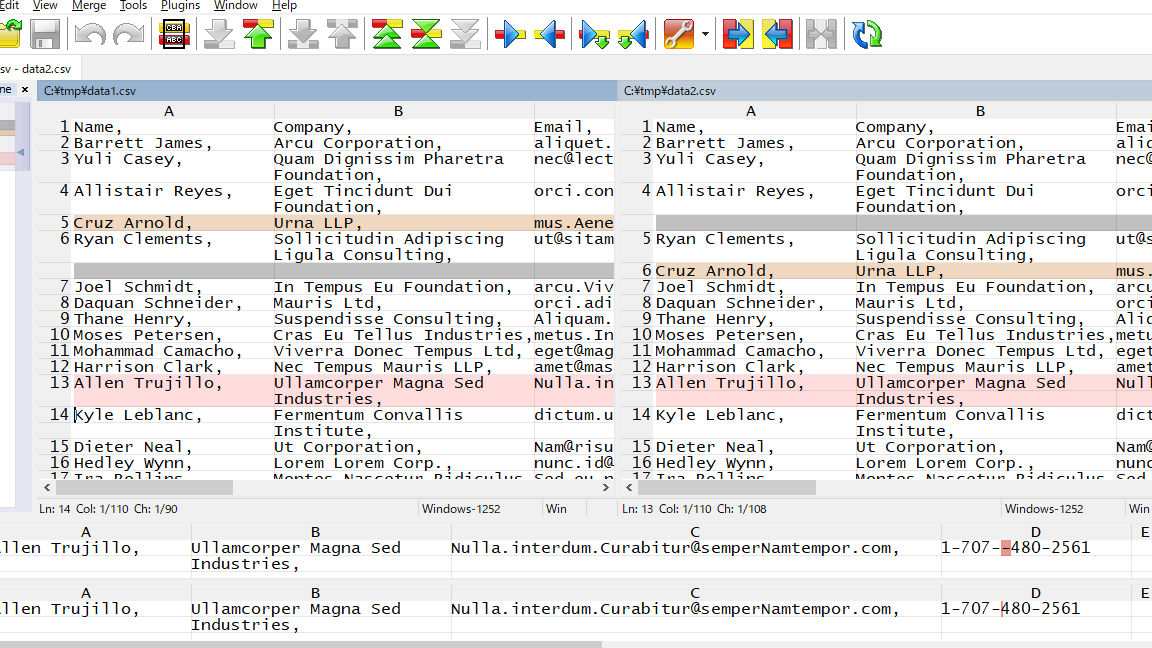Click right status 'Ln: 13 Col: 1/110 Ch: 1/108'
This screenshot has width=1152, height=648.
coord(694,509)
